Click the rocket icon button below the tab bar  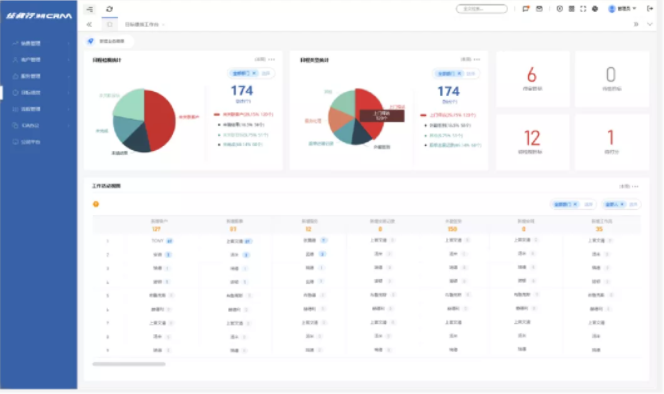click(x=90, y=41)
